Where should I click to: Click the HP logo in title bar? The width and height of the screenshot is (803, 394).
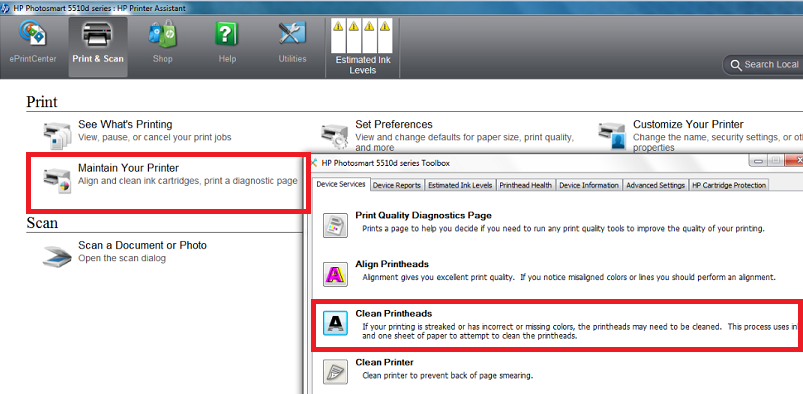(x=5, y=8)
